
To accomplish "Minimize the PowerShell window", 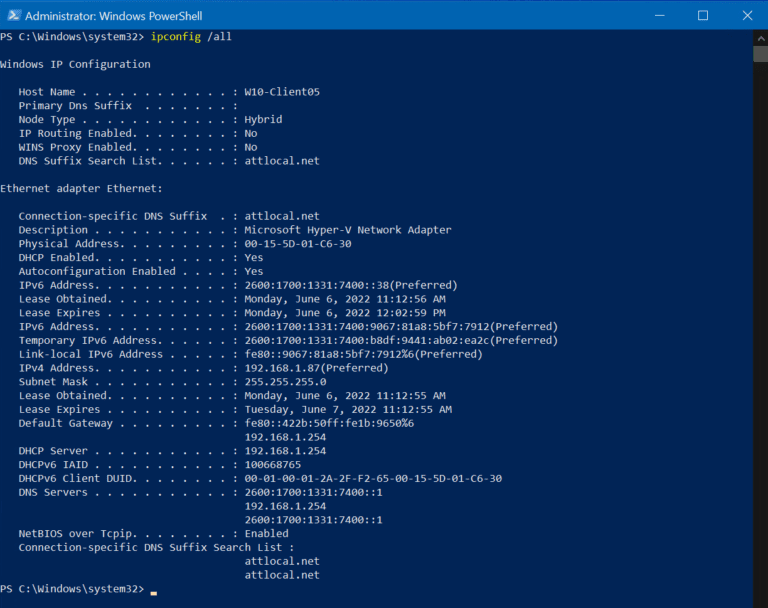I will (660, 16).
